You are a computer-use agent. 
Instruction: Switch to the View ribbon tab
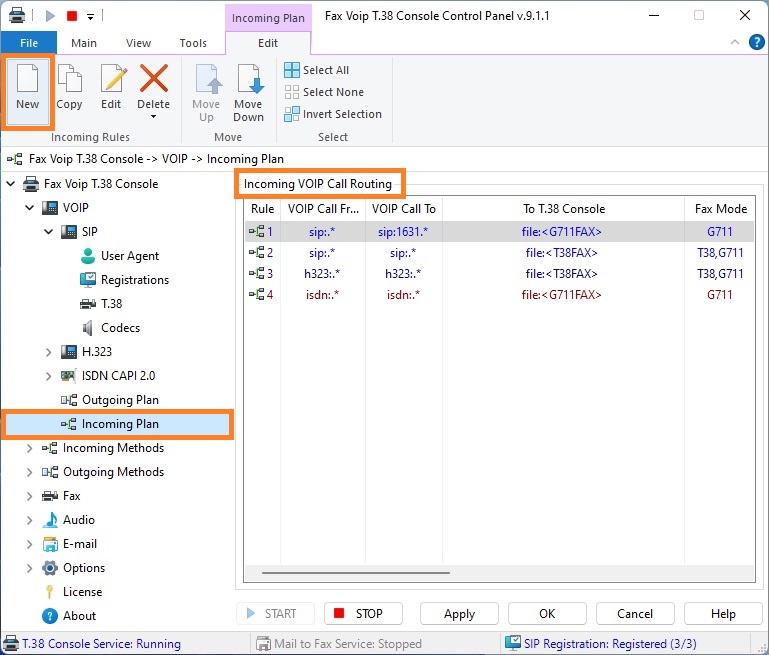[138, 43]
